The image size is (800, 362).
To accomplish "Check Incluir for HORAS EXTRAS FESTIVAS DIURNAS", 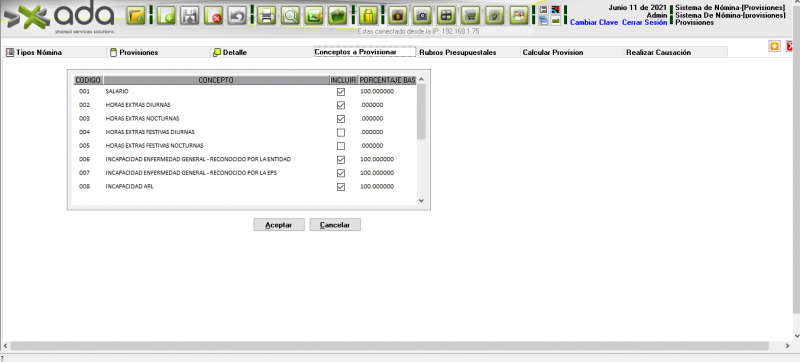I will tap(341, 133).
